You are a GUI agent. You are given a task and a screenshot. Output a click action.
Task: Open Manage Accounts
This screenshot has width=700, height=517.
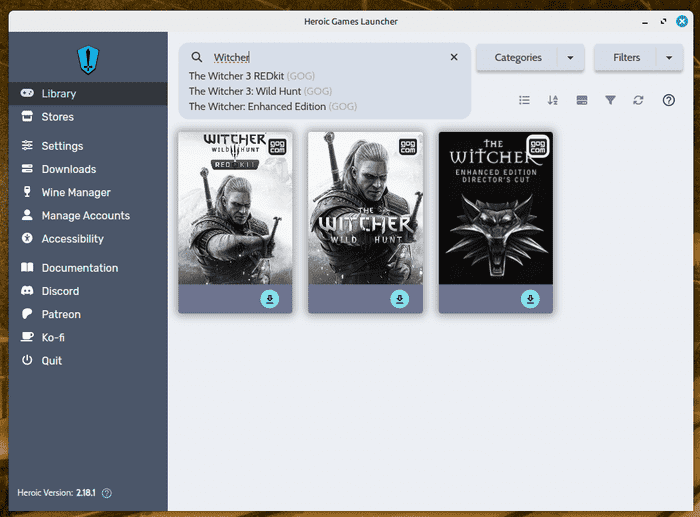click(x=88, y=215)
